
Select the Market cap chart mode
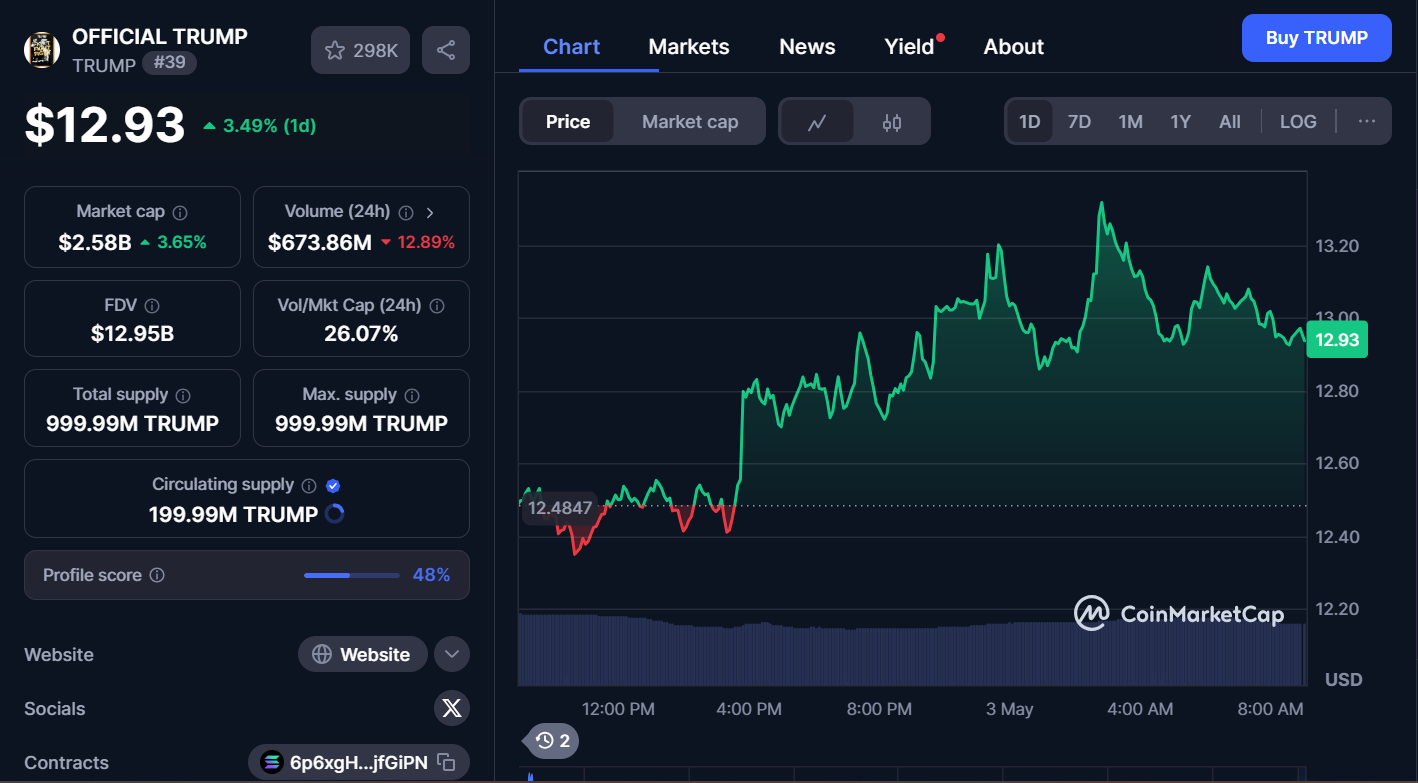pyautogui.click(x=690, y=122)
